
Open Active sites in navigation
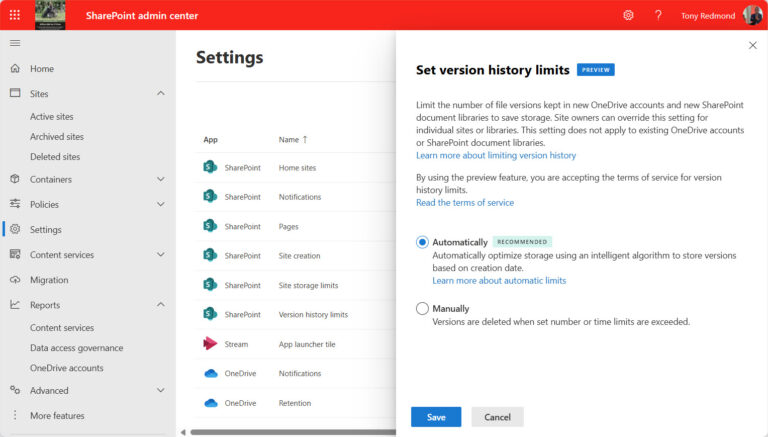tap(51, 117)
